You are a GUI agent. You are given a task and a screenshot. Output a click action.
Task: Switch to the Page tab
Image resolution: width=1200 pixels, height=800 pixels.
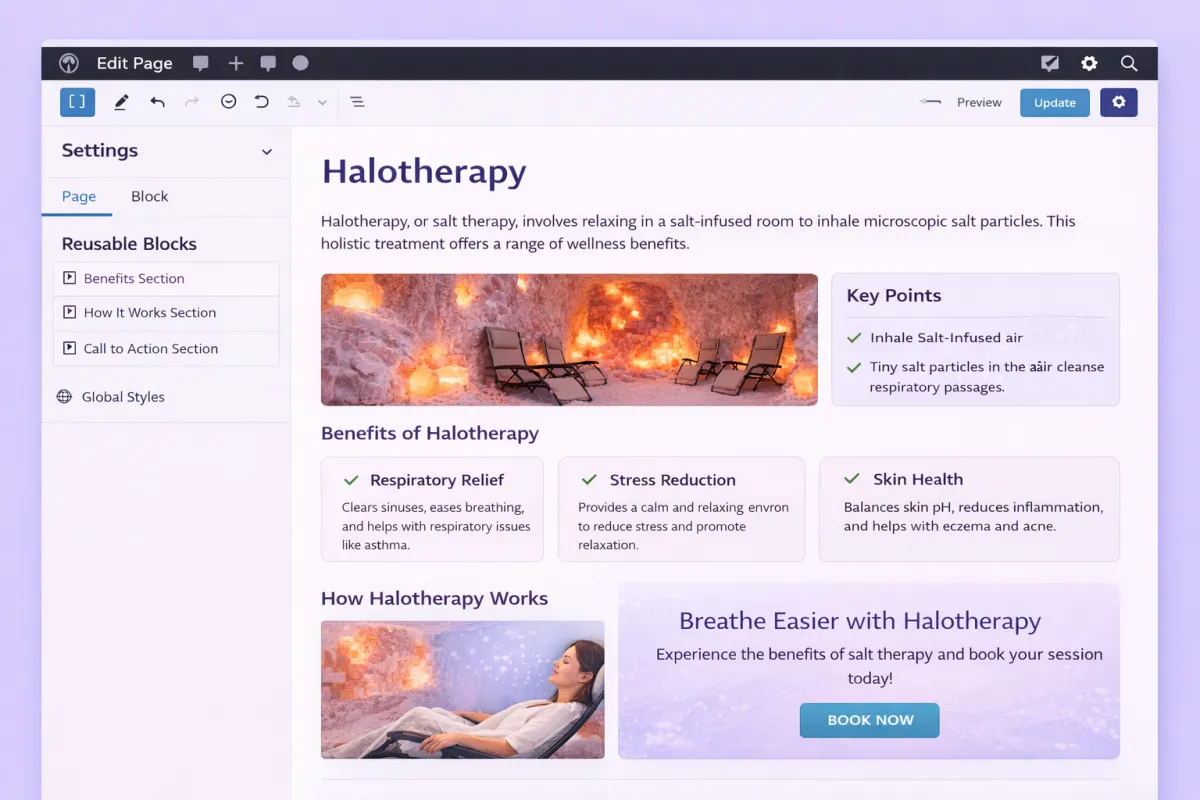pos(79,196)
